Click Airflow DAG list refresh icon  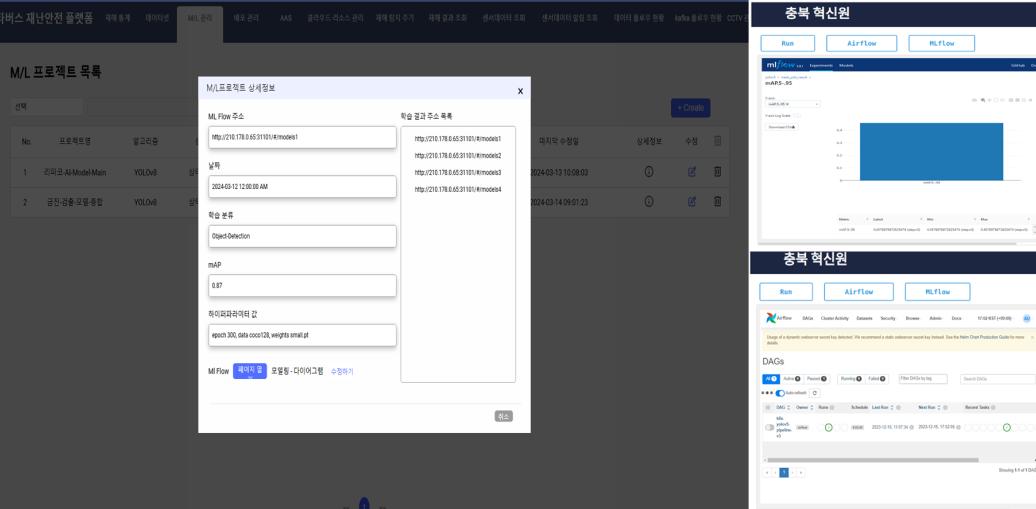pos(815,393)
